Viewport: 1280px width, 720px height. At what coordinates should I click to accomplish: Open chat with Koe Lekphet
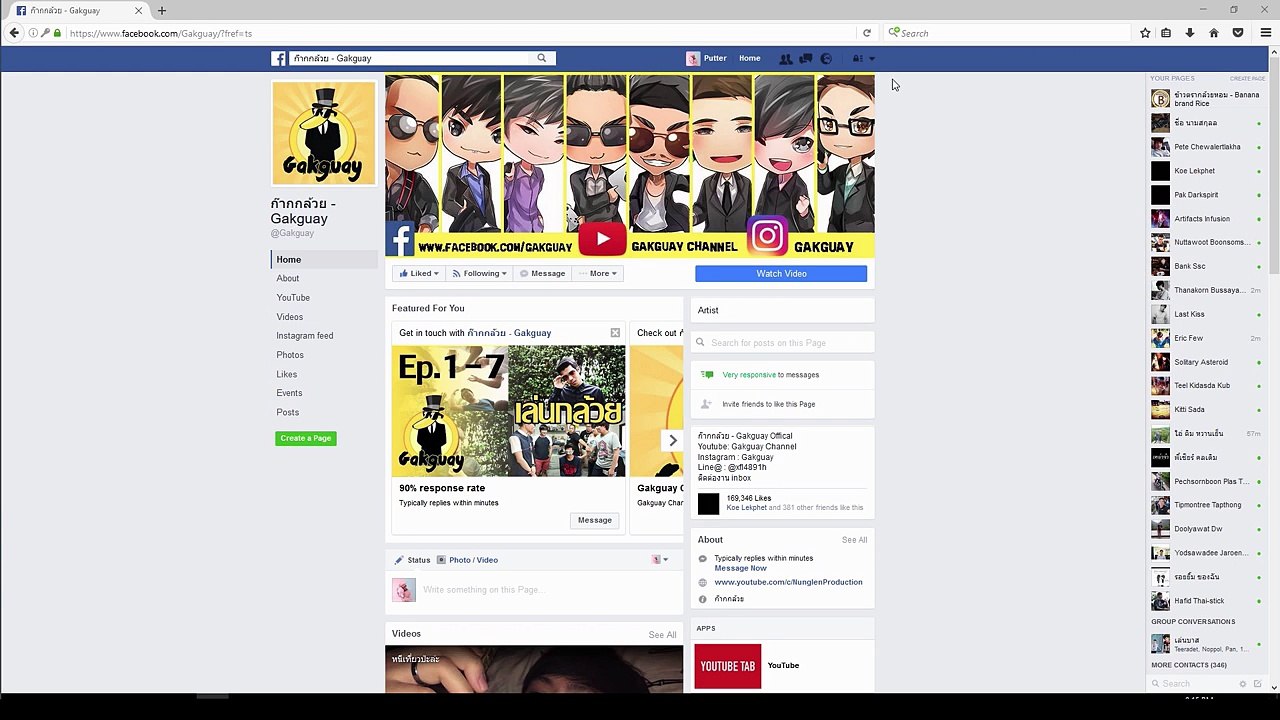coord(1206,171)
